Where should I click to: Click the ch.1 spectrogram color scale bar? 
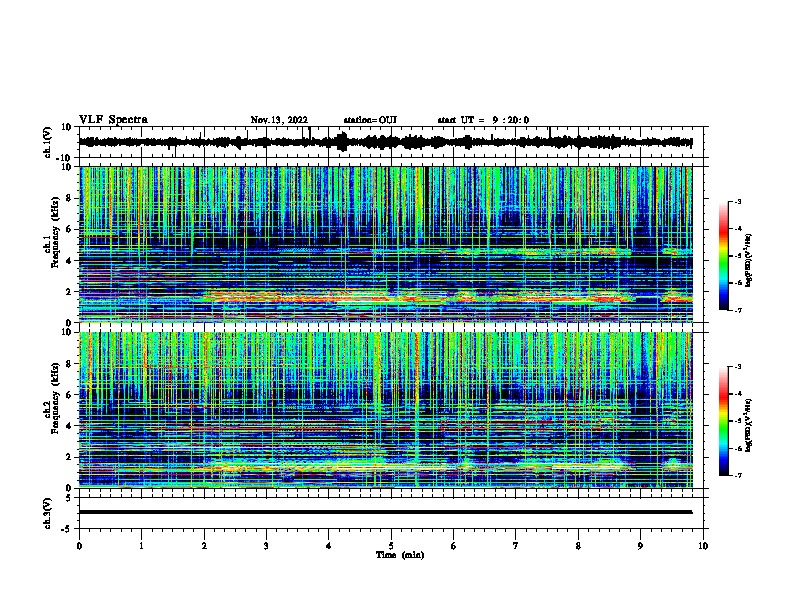(x=723, y=256)
